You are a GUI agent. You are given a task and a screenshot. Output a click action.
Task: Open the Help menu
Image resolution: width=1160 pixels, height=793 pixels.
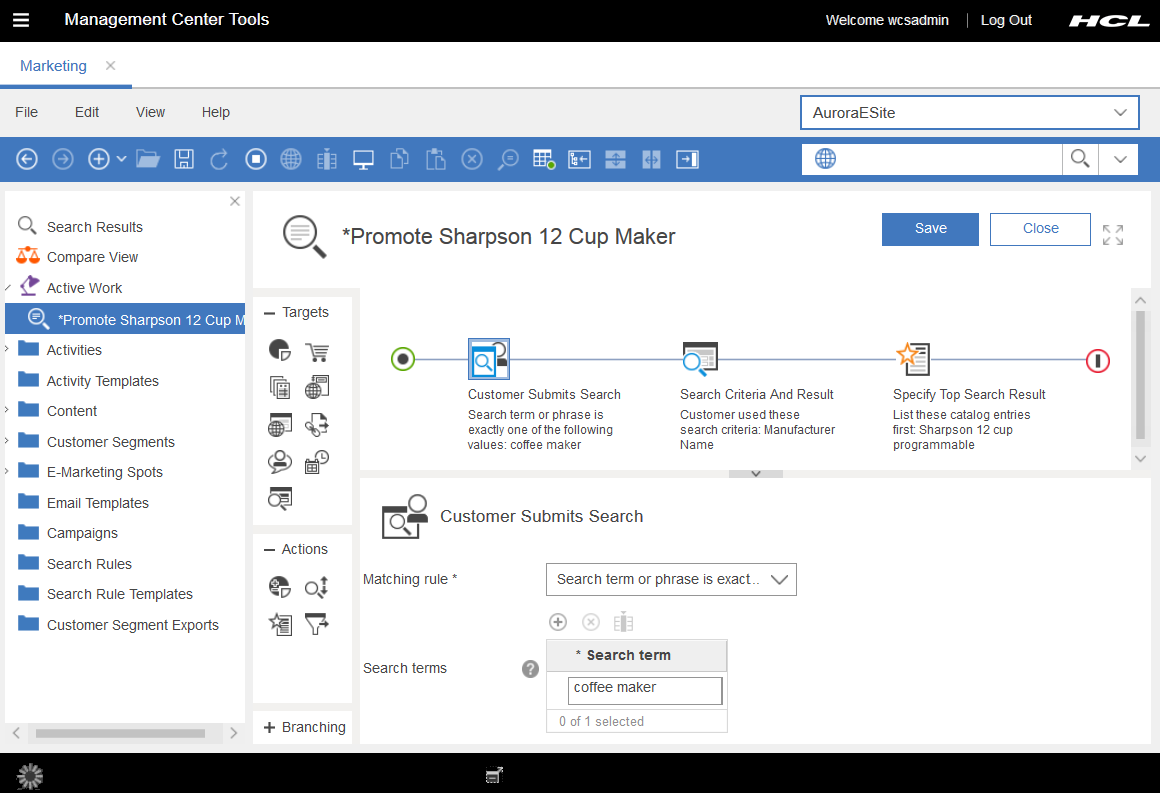tap(216, 112)
